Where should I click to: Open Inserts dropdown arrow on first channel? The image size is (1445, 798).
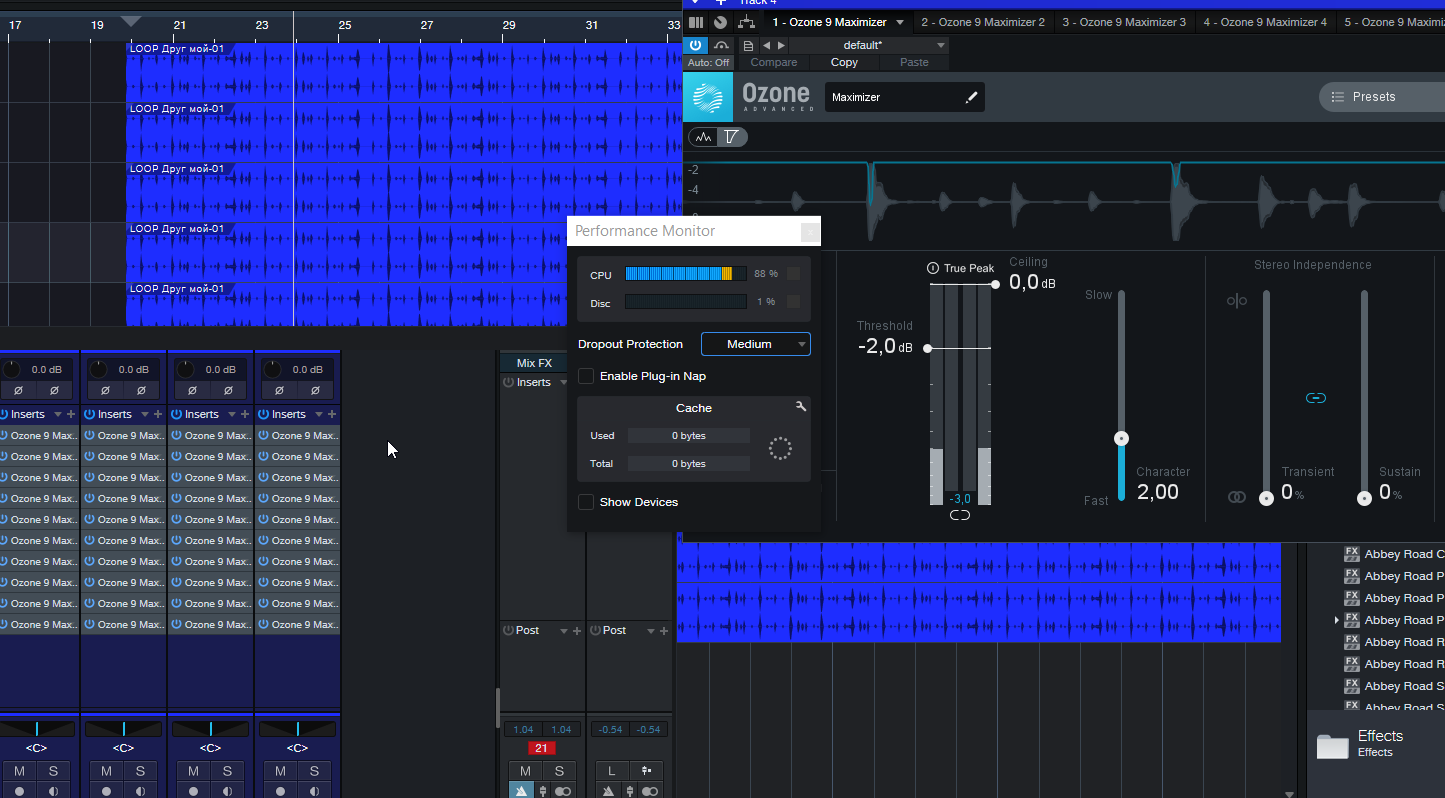tap(57, 414)
